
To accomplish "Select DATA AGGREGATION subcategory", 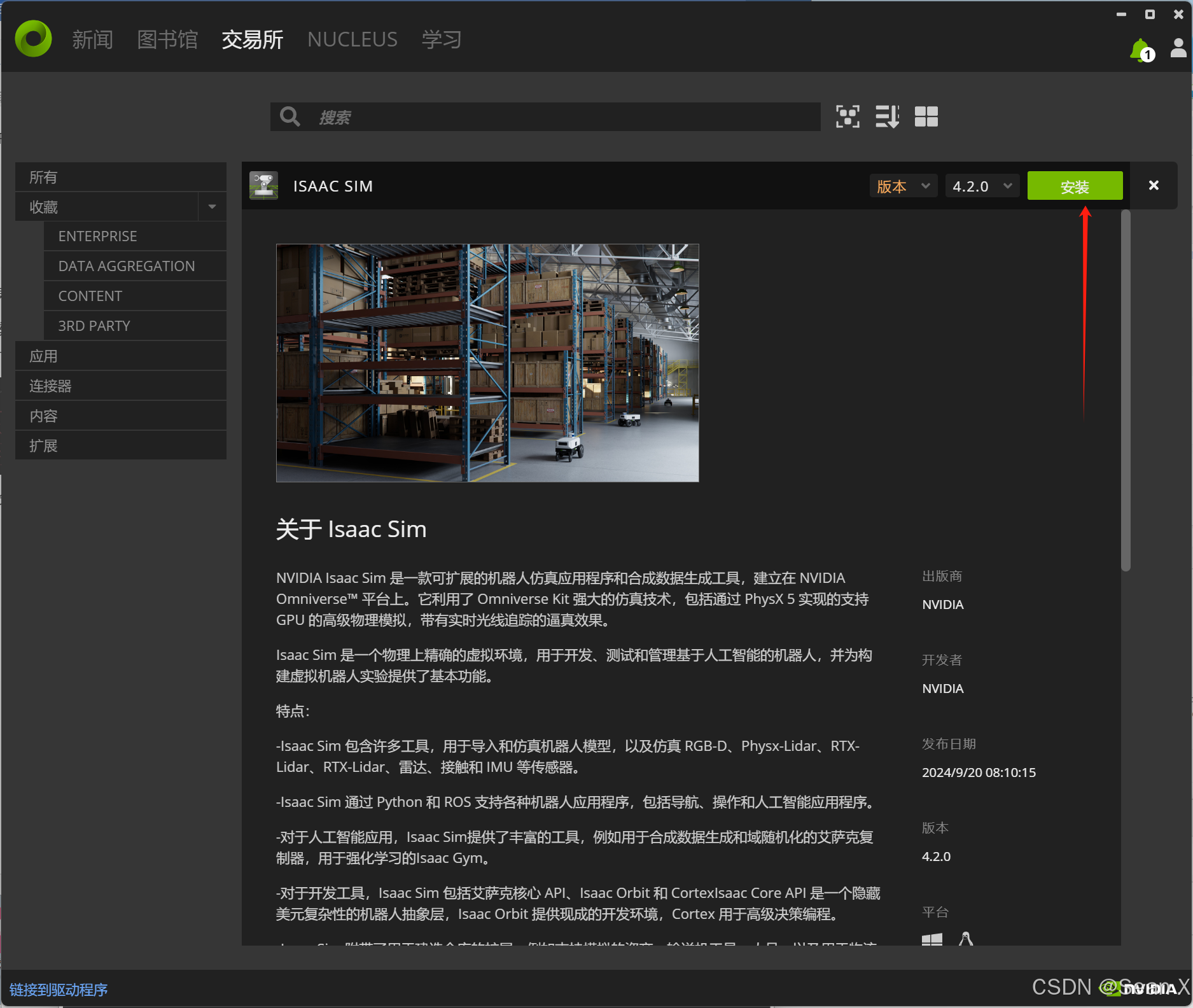I will pyautogui.click(x=135, y=266).
